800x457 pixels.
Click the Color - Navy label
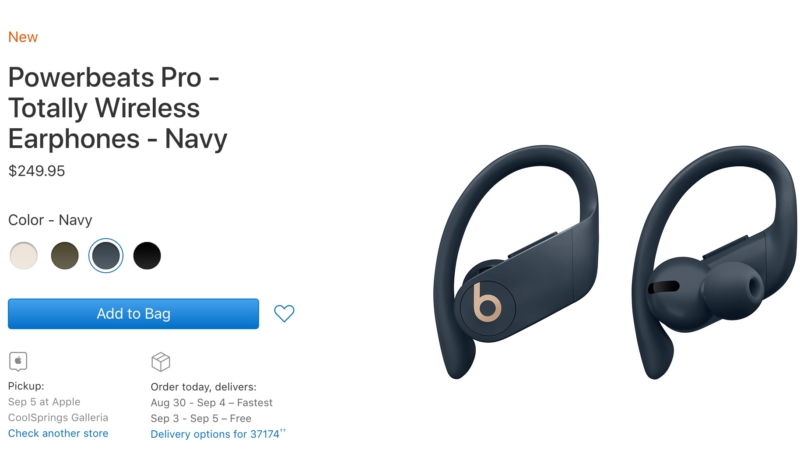(x=50, y=220)
